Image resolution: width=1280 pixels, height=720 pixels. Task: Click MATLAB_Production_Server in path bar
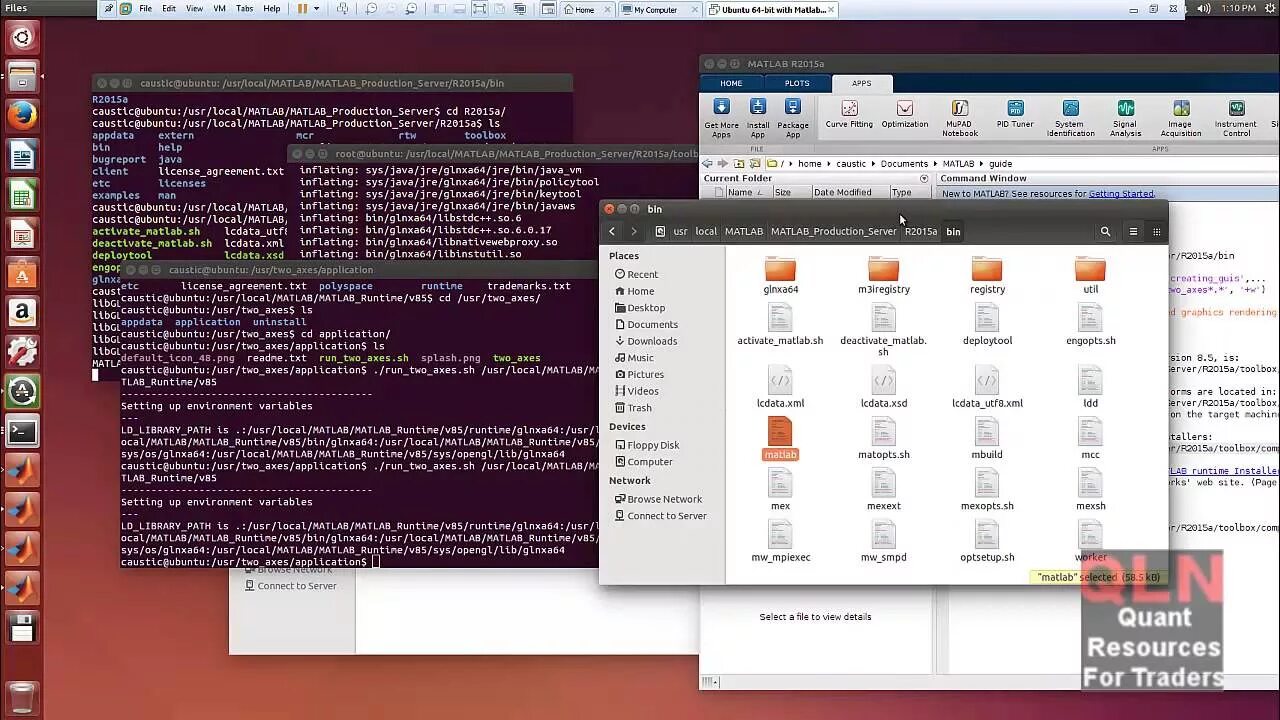tap(833, 231)
